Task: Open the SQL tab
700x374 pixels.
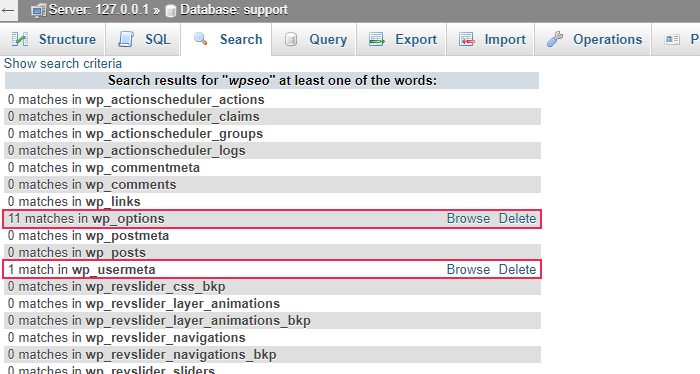Action: [x=143, y=39]
